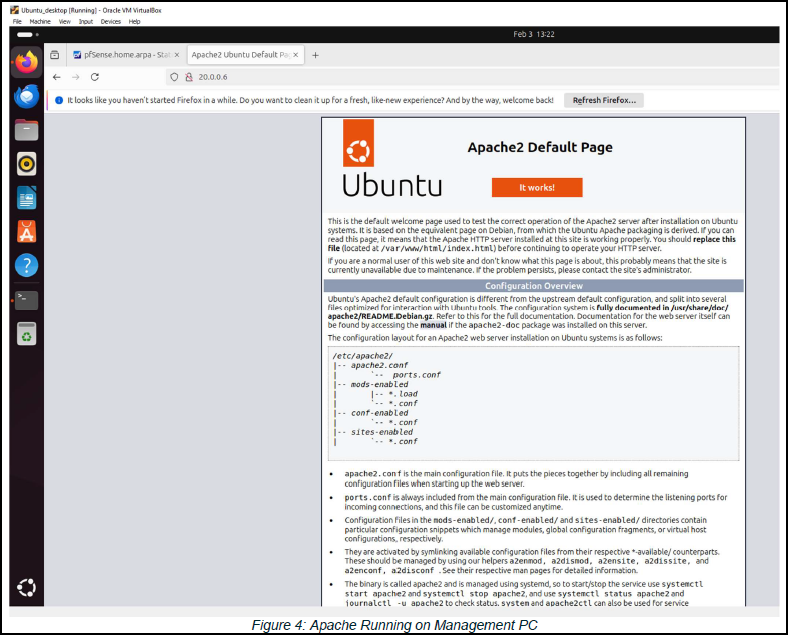
Task: Close the Apache2 Ubuntu Default Page tab
Action: pyautogui.click(x=296, y=55)
